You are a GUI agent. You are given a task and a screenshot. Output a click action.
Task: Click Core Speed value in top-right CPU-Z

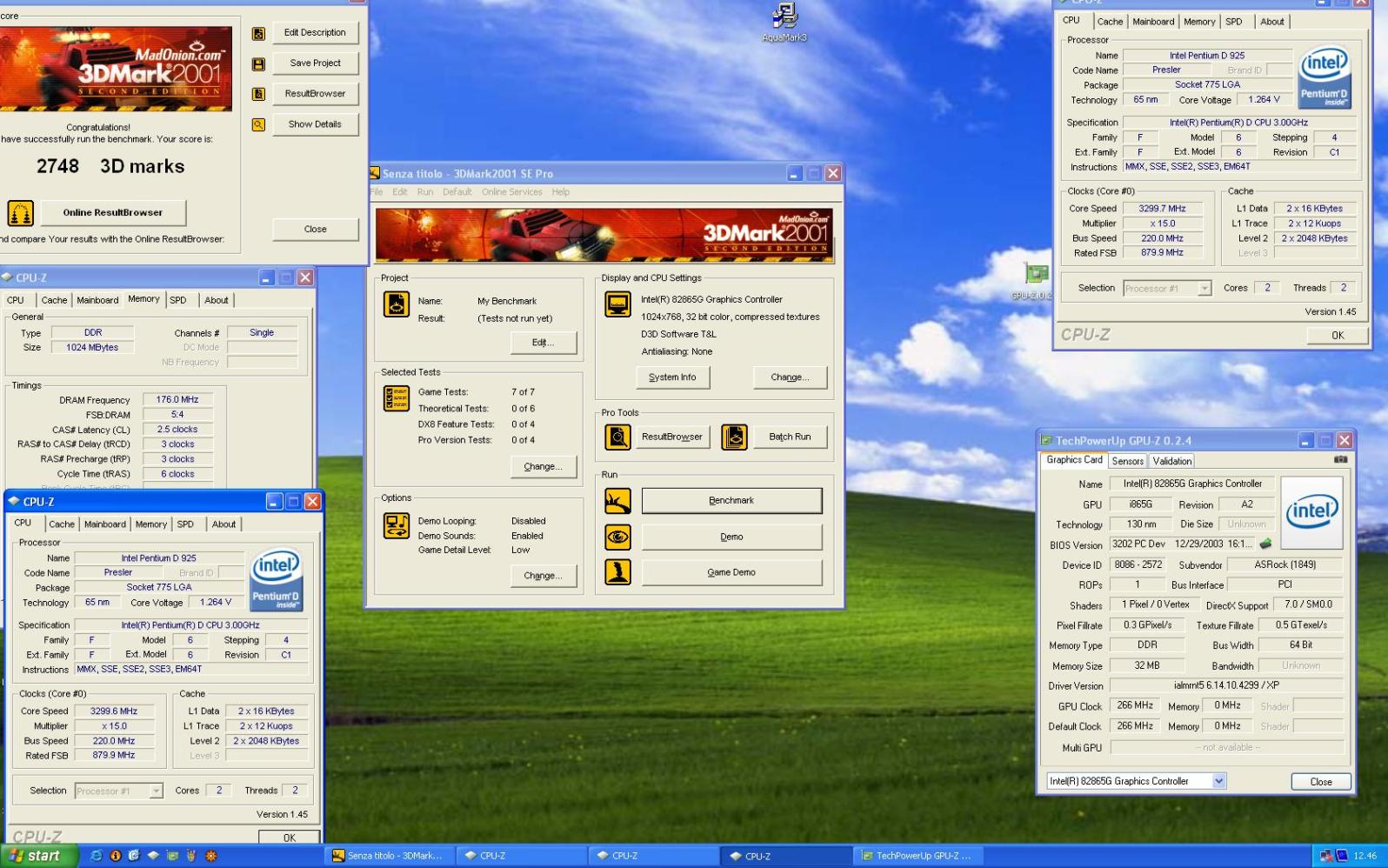pos(1163,209)
